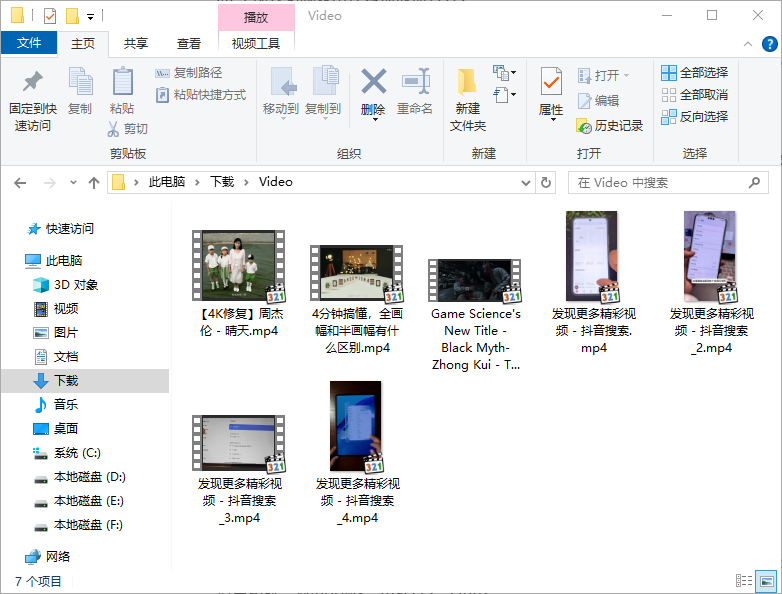Click Select None (全部取消)

(695, 95)
